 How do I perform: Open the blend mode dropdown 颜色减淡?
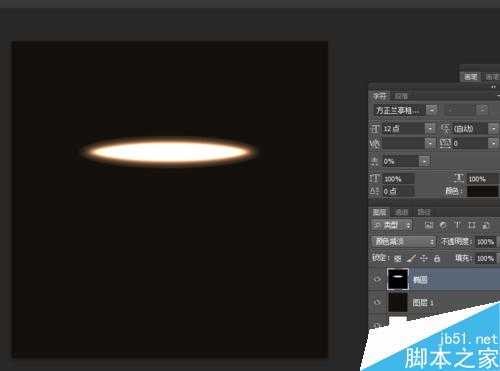click(x=404, y=241)
